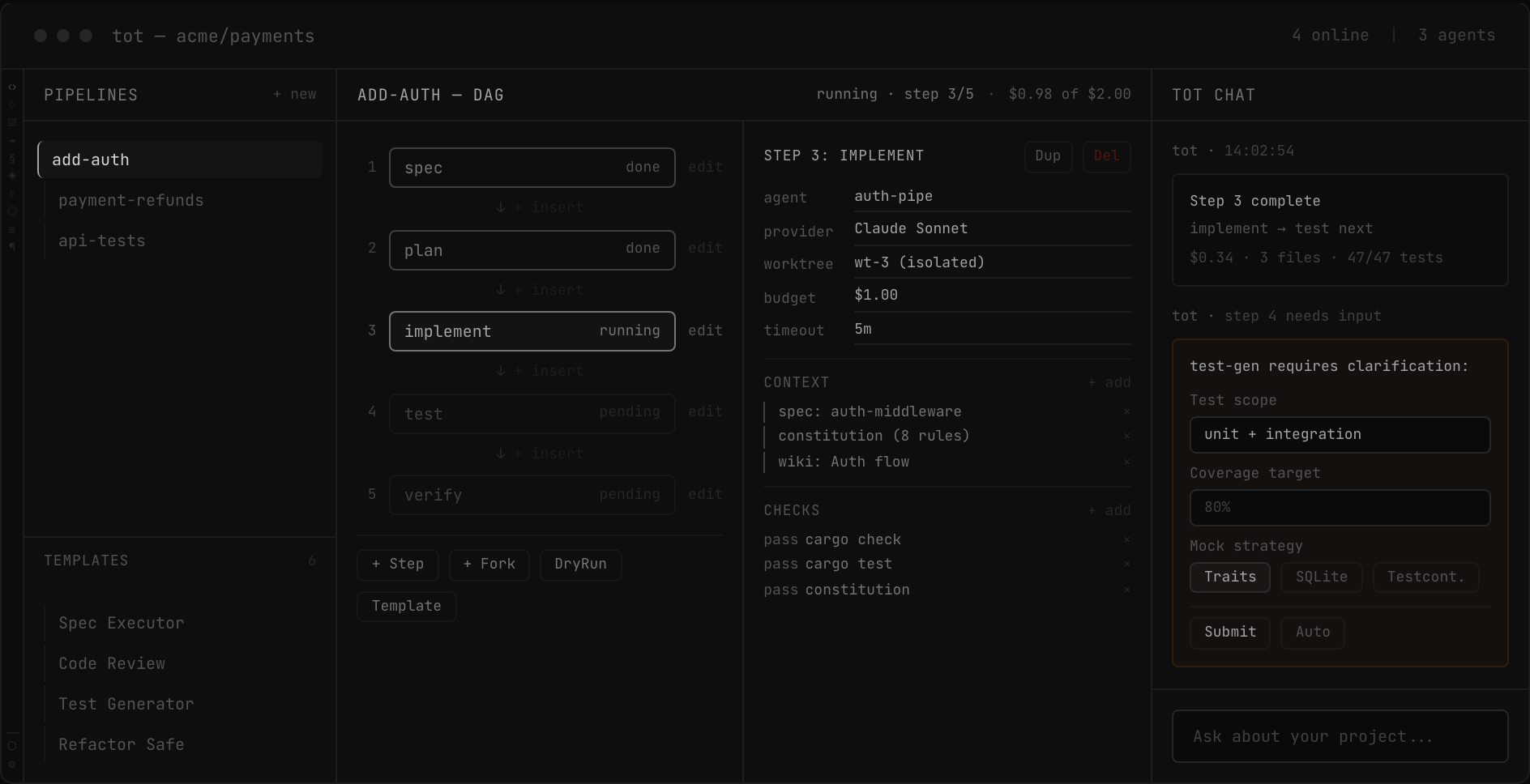Open the table grid icon in left rail
Viewport: 1530px width, 784px height.
coord(12,122)
